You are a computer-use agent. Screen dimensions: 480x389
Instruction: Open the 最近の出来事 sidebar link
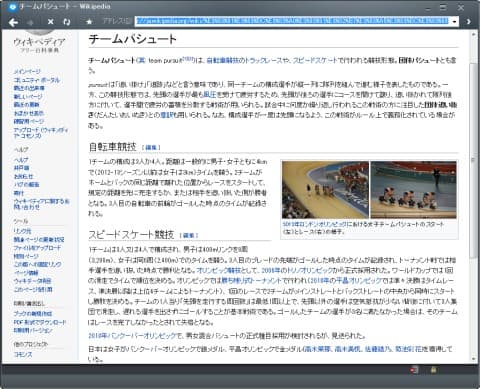[x=29, y=88]
